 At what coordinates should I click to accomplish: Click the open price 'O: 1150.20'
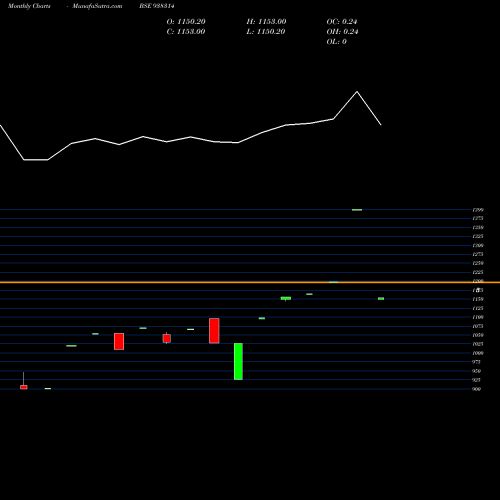click(x=186, y=22)
